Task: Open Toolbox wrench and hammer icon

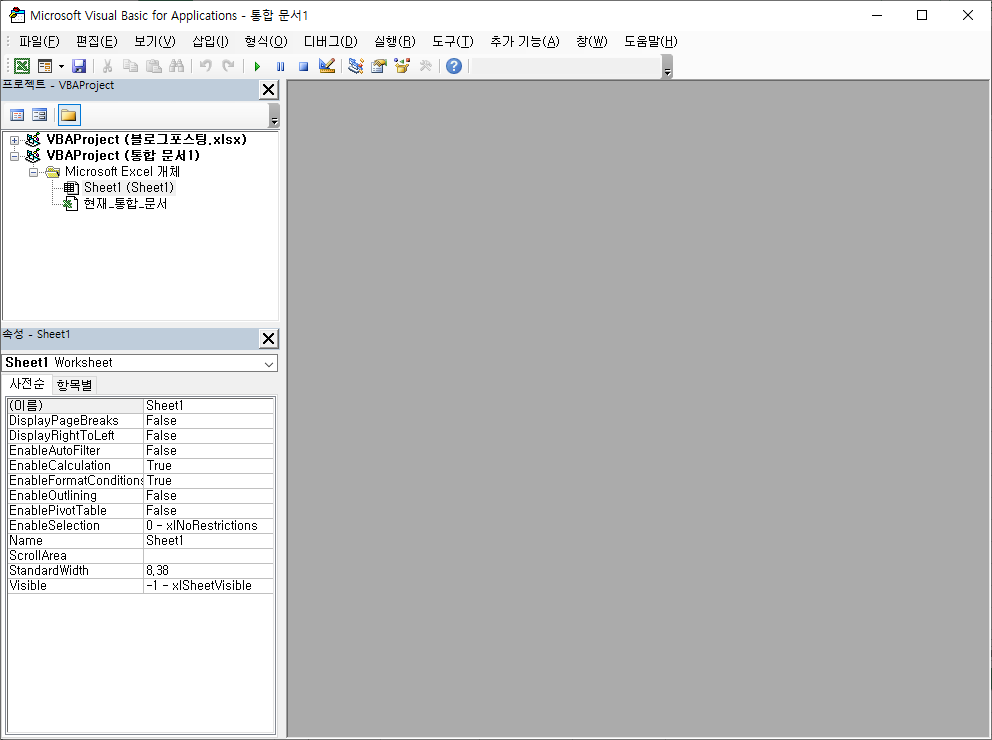Action: [x=425, y=66]
